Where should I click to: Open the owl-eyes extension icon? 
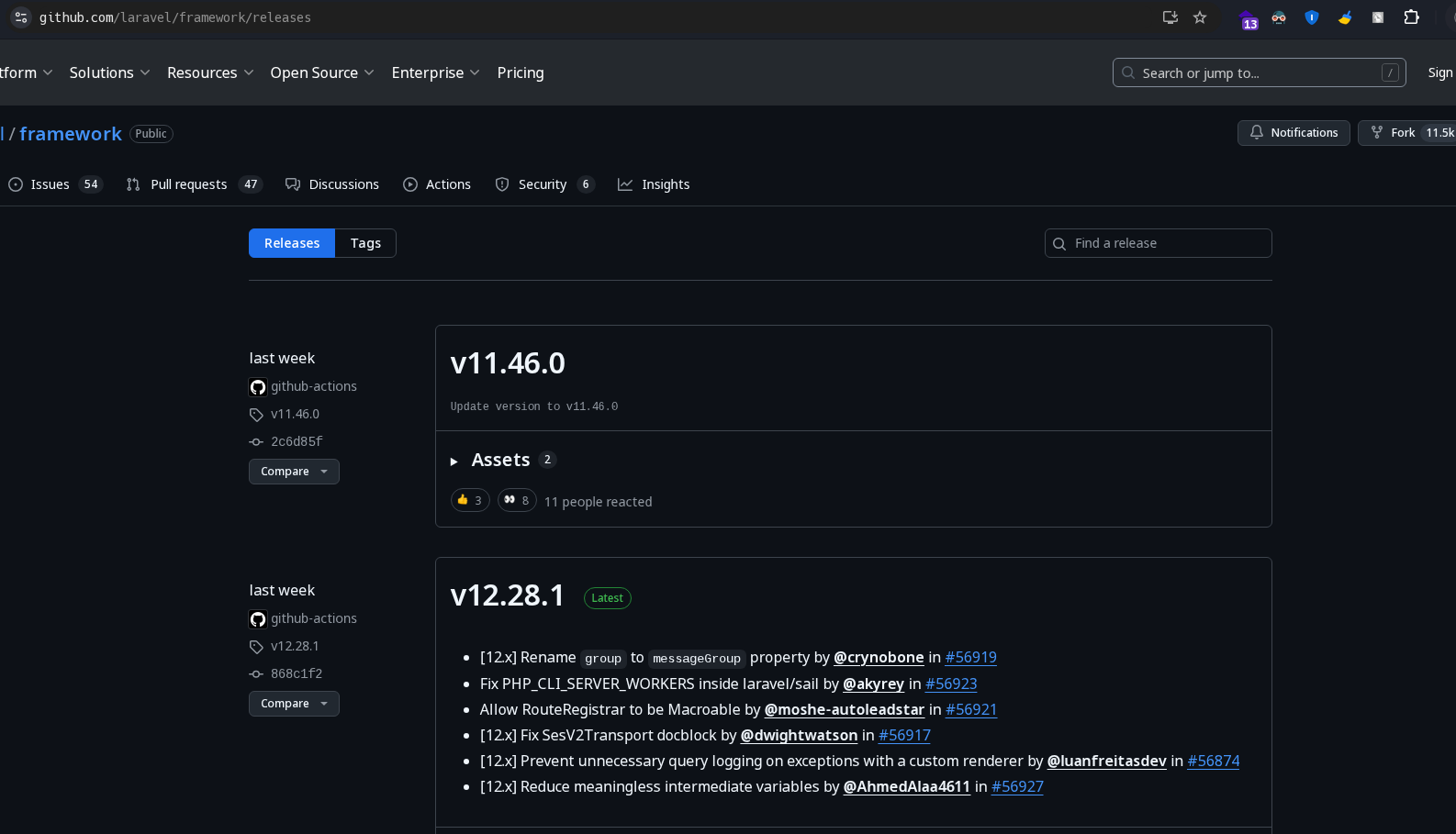pos(1279,17)
